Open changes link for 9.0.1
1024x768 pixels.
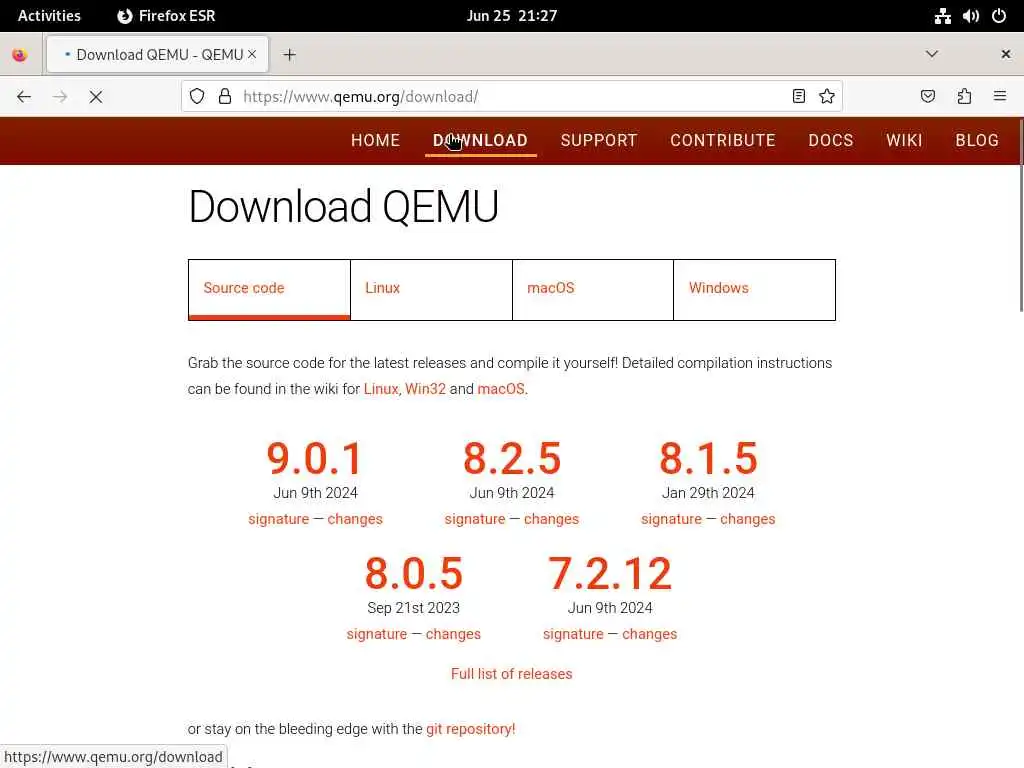(x=355, y=519)
